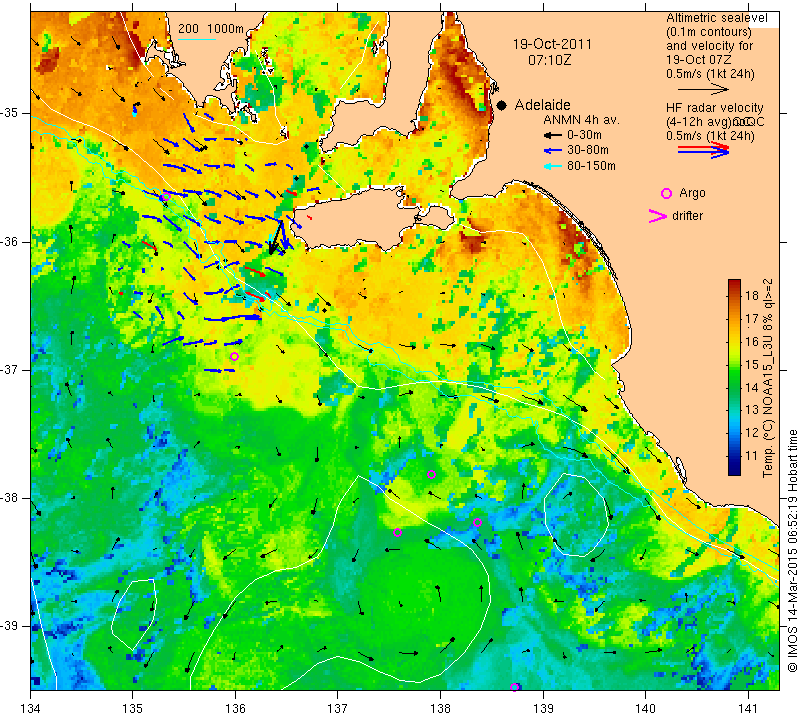Click the ANMN 4h av. legend heading
Viewport: 800px width, 720px height.
[581, 120]
